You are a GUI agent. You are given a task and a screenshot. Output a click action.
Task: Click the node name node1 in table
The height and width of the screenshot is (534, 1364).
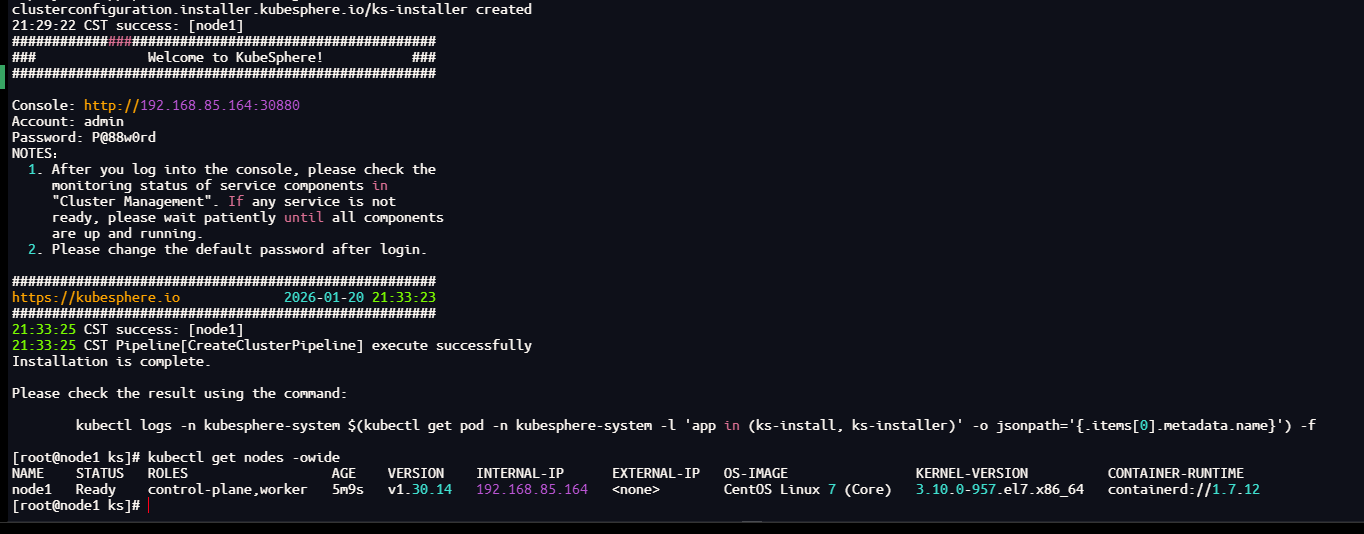point(32,489)
